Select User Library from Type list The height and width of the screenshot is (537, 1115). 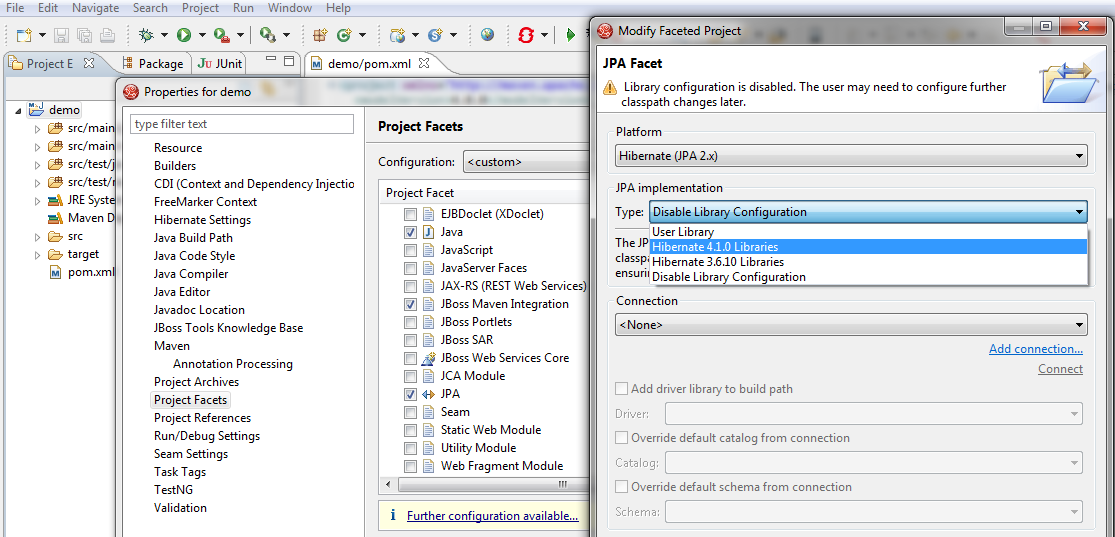868,232
